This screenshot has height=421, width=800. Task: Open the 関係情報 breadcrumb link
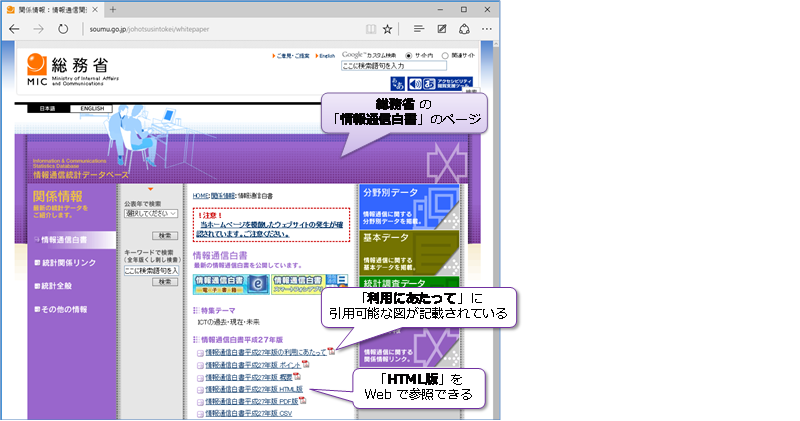point(222,195)
